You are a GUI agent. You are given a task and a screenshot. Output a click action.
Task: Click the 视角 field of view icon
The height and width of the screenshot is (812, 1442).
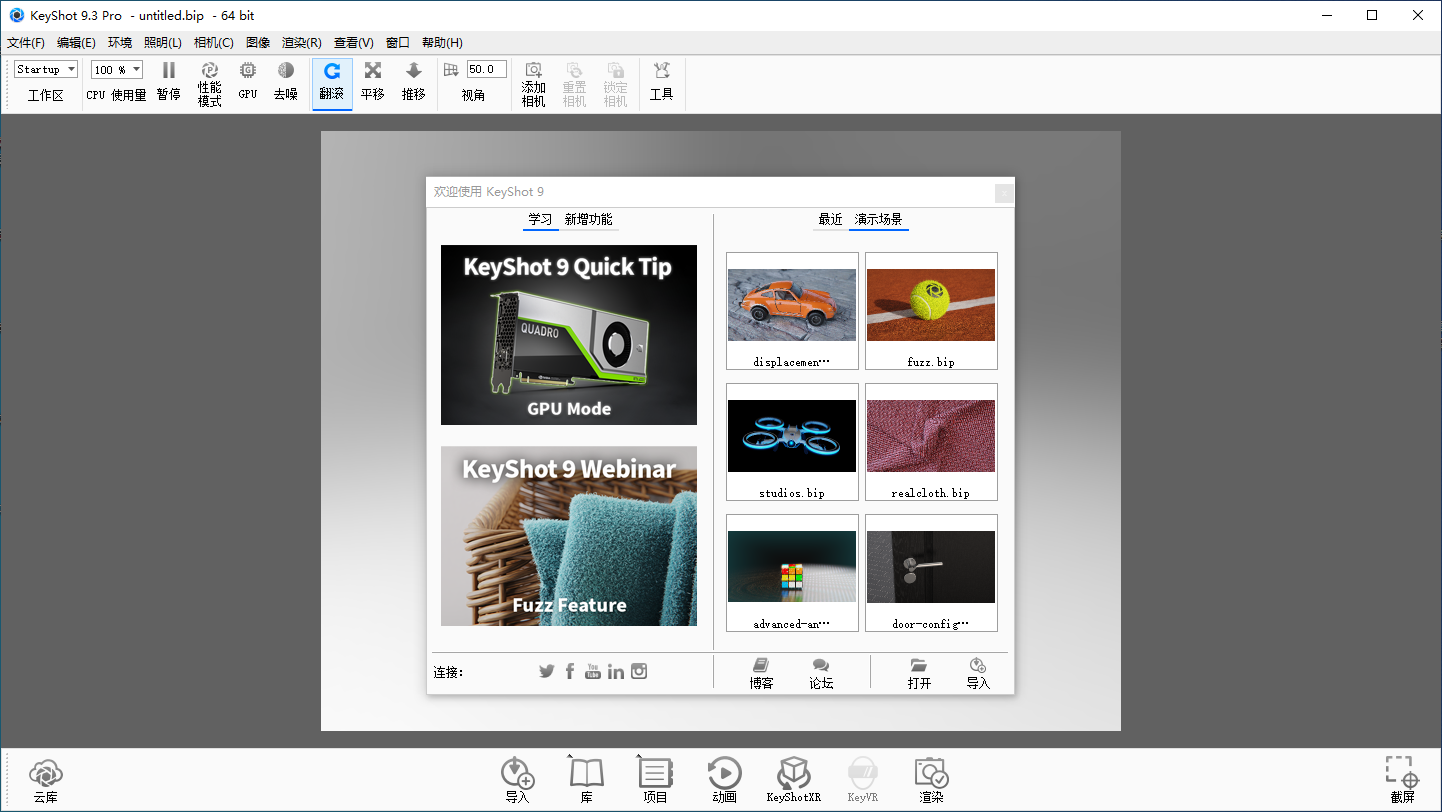[x=451, y=70]
